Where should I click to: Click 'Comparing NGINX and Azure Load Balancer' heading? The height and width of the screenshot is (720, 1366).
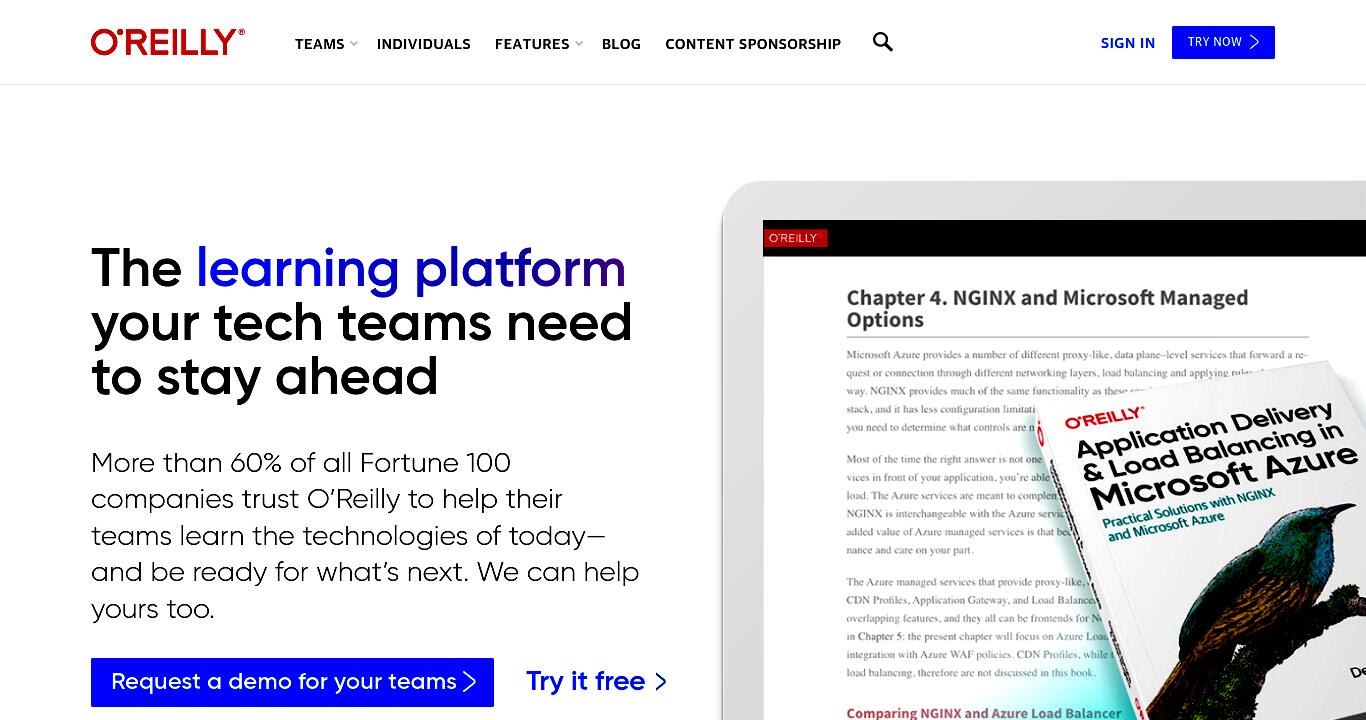[984, 713]
